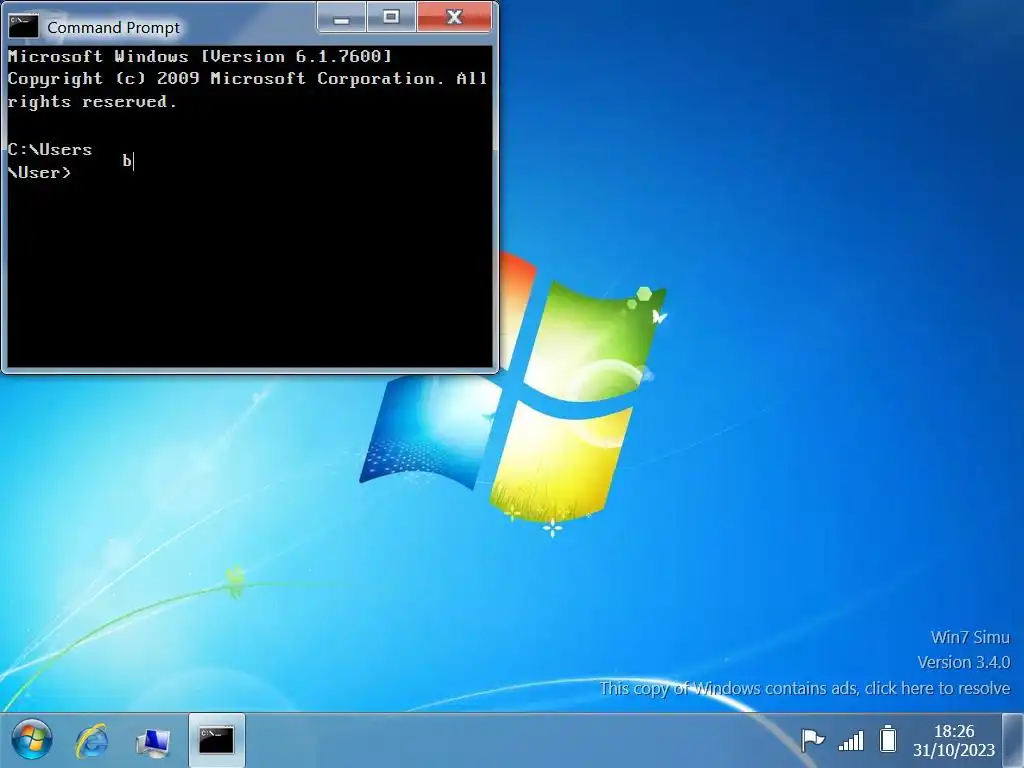Launch Internet Explorer from the taskbar
The image size is (1024, 768).
point(91,741)
